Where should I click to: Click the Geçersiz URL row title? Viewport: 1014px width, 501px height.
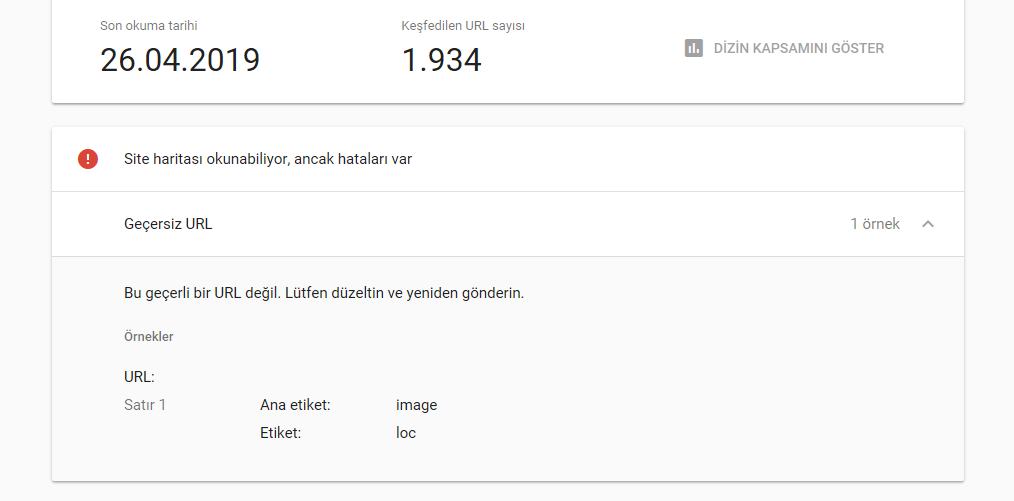click(x=168, y=224)
